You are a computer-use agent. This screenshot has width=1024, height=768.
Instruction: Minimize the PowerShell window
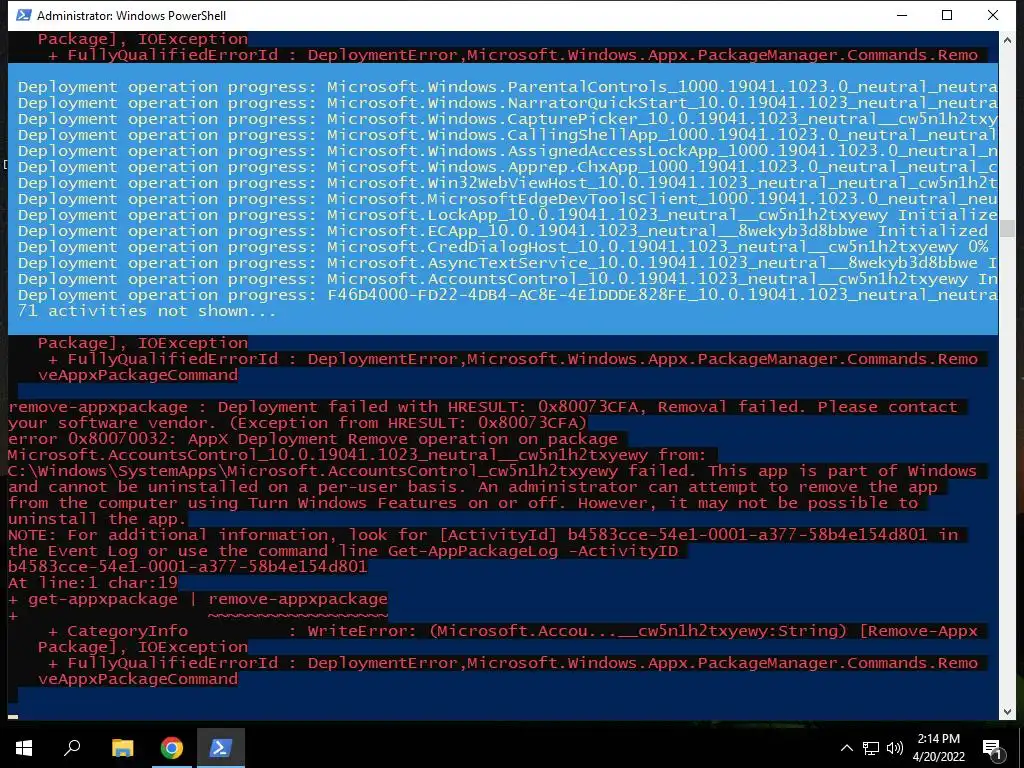(x=902, y=15)
